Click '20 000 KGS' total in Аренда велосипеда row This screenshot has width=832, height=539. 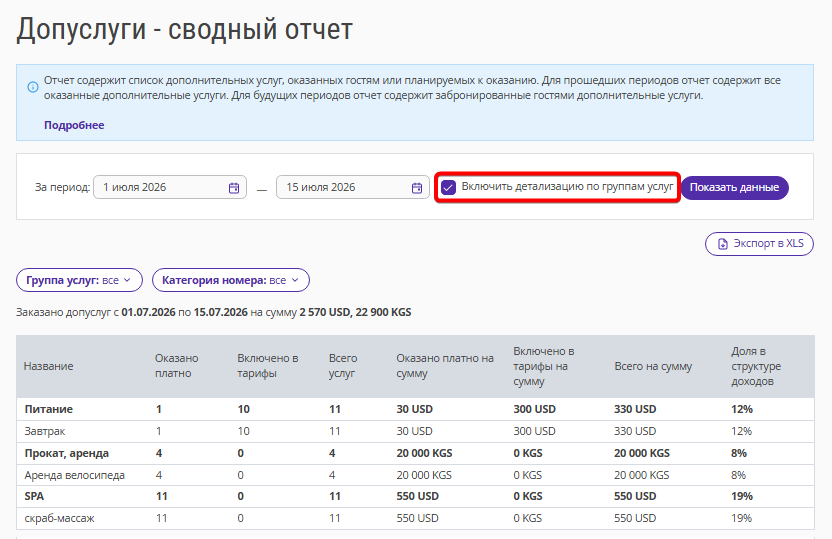click(x=642, y=475)
